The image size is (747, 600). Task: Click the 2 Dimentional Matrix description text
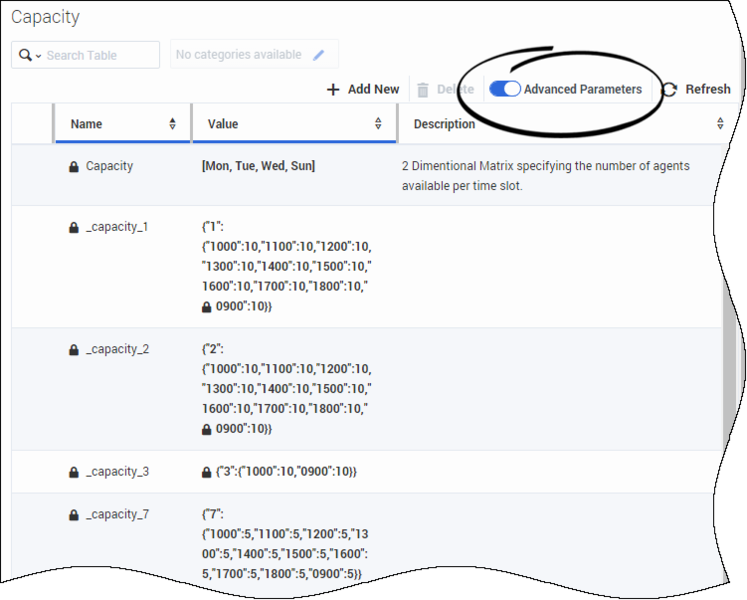point(545,176)
